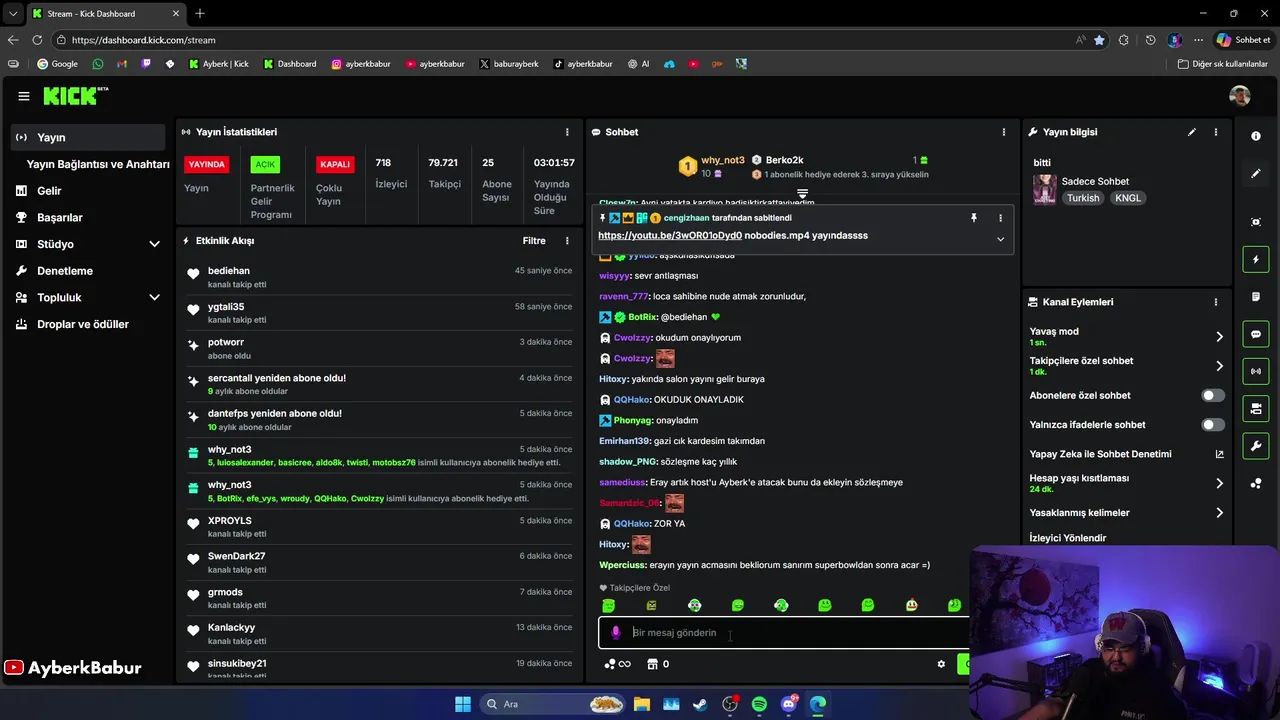This screenshot has height=720, width=1280.
Task: Open Sohbet panel three-dot menu
Action: [1004, 132]
